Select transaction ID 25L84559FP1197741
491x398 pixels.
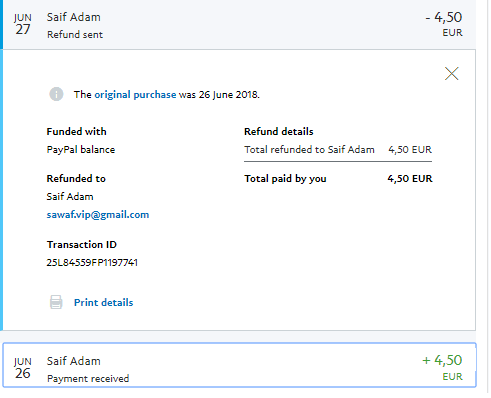(x=92, y=263)
